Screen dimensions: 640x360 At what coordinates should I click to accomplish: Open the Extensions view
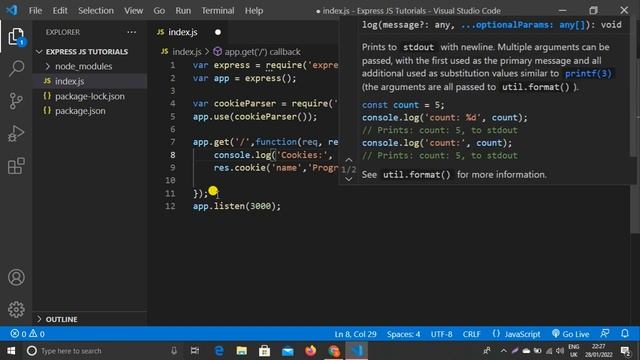[16, 166]
